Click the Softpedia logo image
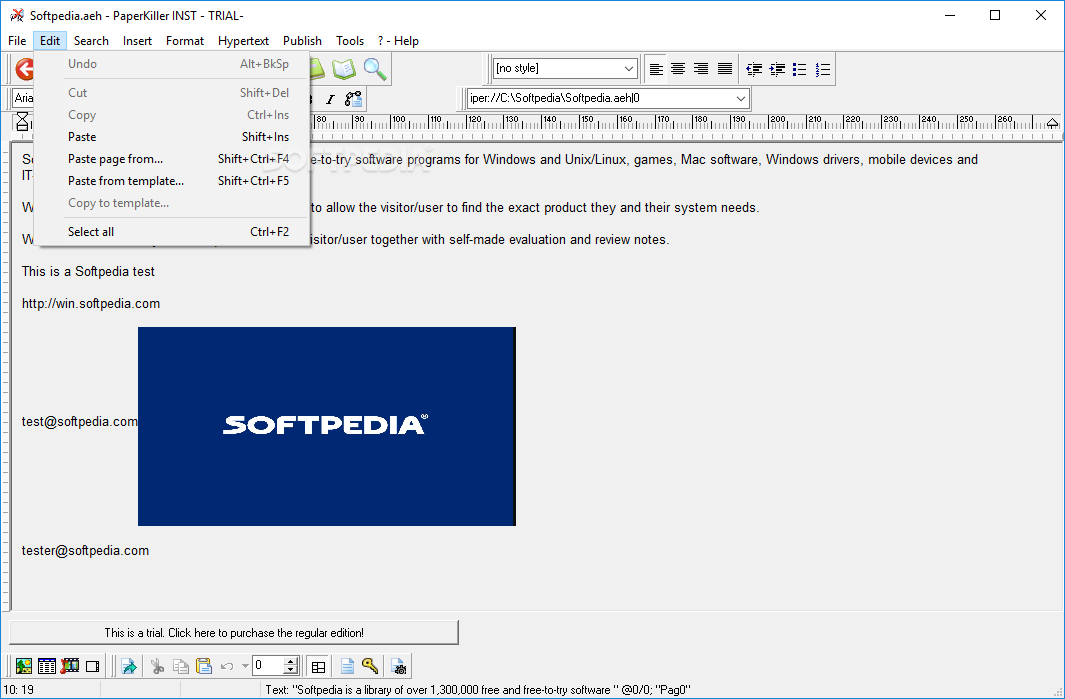The height and width of the screenshot is (699, 1065). click(327, 426)
